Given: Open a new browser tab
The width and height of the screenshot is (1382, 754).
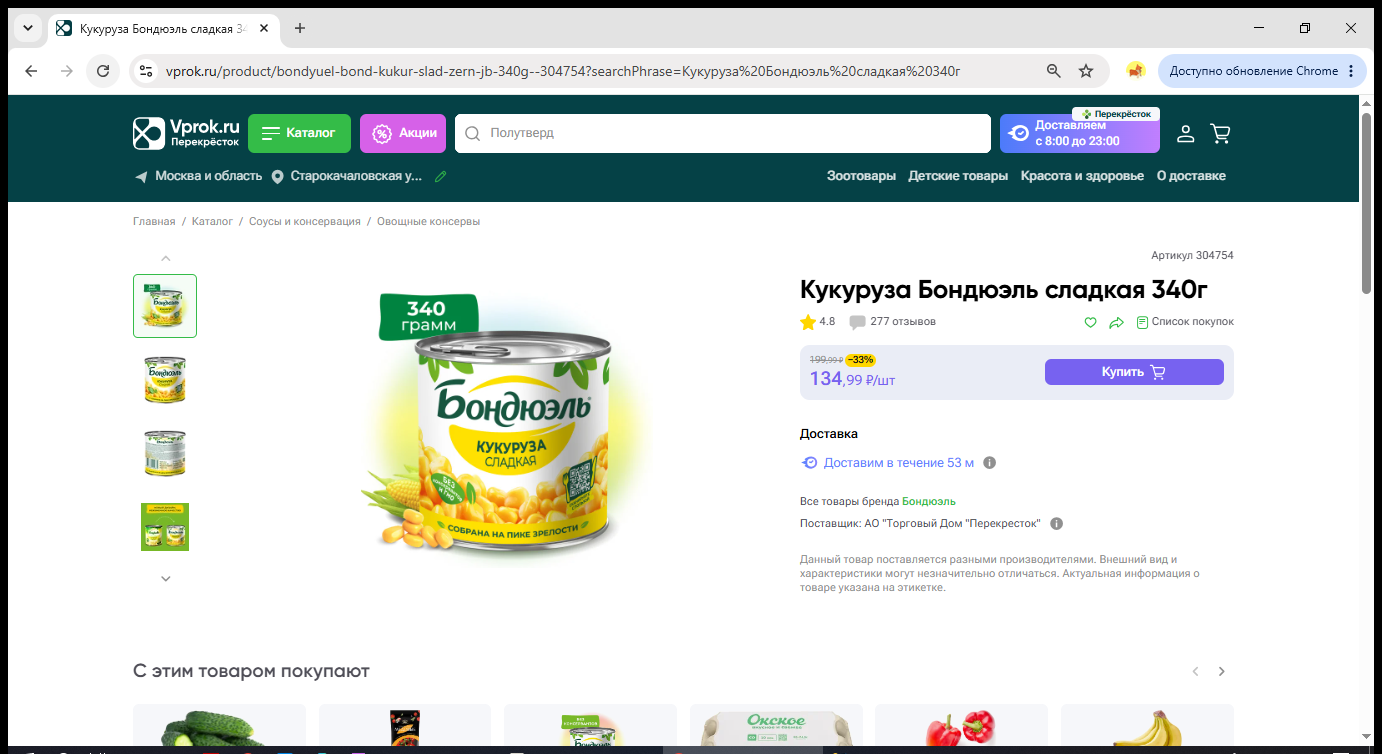Looking at the screenshot, I should coord(300,28).
